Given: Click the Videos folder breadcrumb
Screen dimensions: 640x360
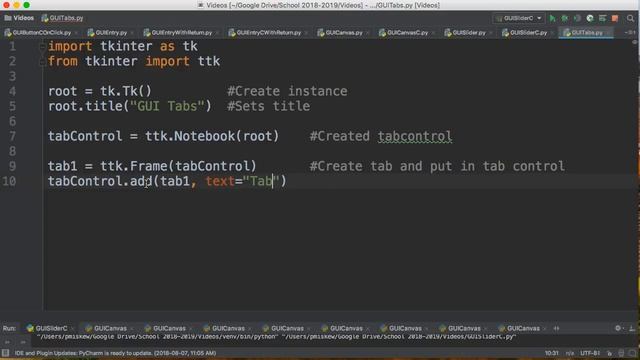Looking at the screenshot, I should click(19, 18).
